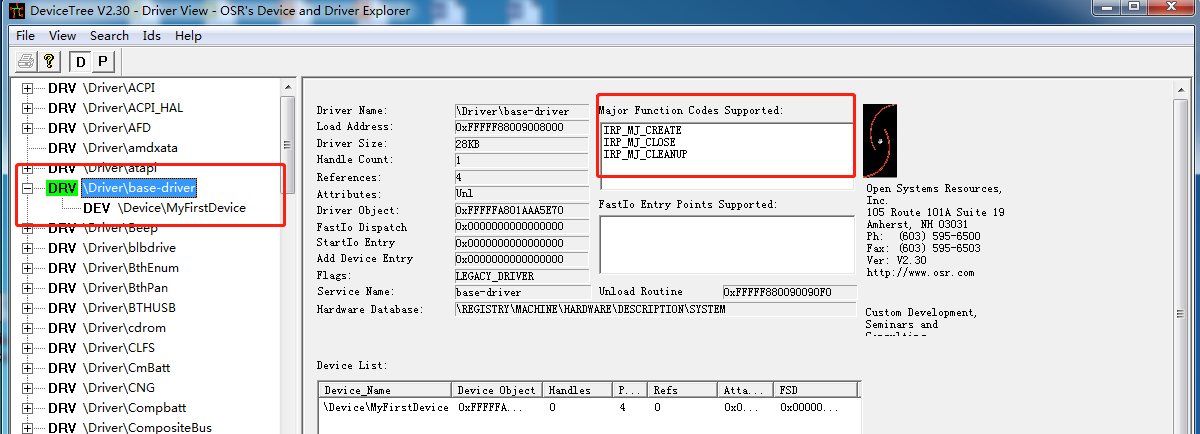Image resolution: width=1200 pixels, height=434 pixels.
Task: Click the DRV icon of \Driver\base-driver
Action: click(x=62, y=188)
